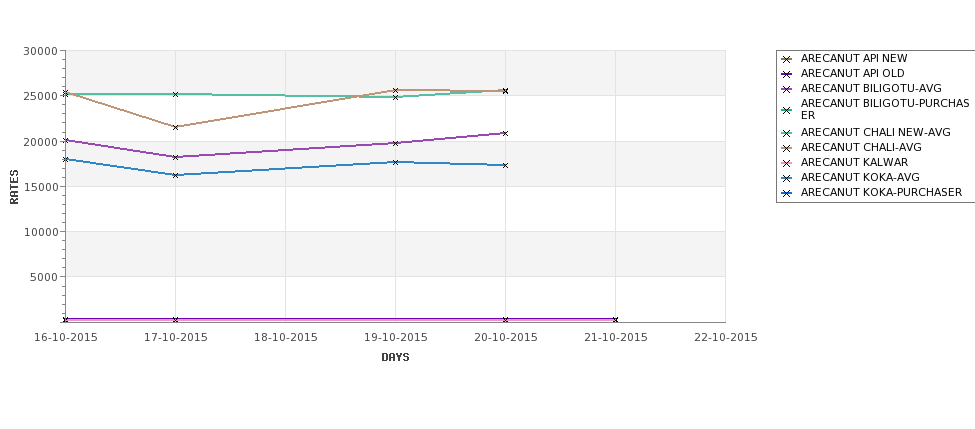Click the bottom line point at 21-10-2015

pyautogui.click(x=615, y=320)
